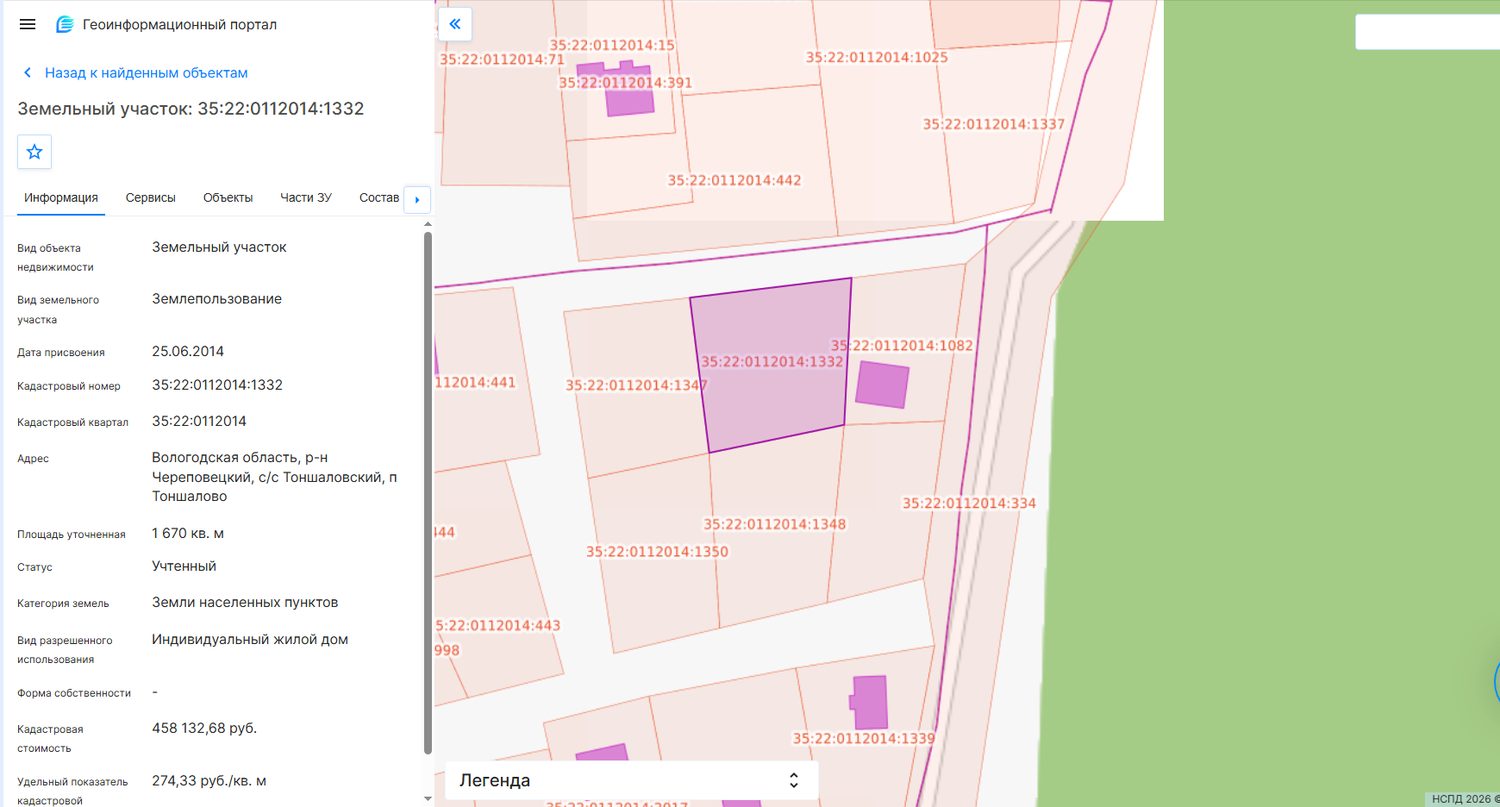Click the Легенда up-down arrows
The width and height of the screenshot is (1500, 807).
click(x=794, y=780)
